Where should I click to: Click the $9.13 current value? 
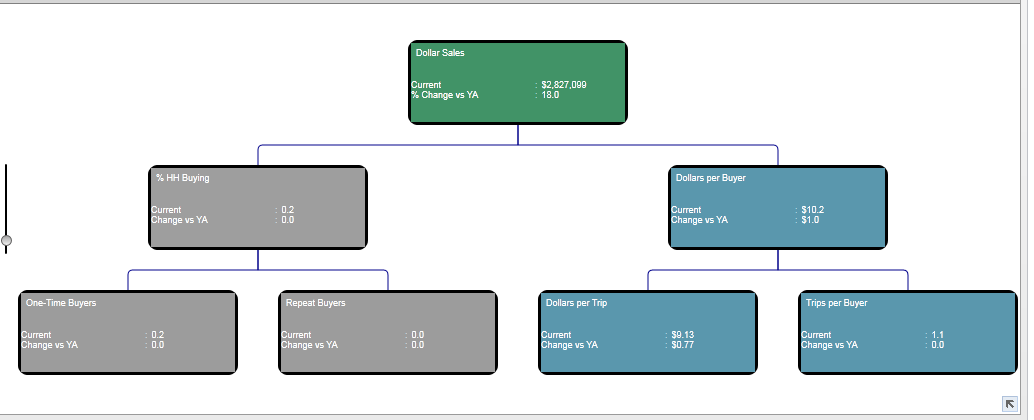pos(682,335)
